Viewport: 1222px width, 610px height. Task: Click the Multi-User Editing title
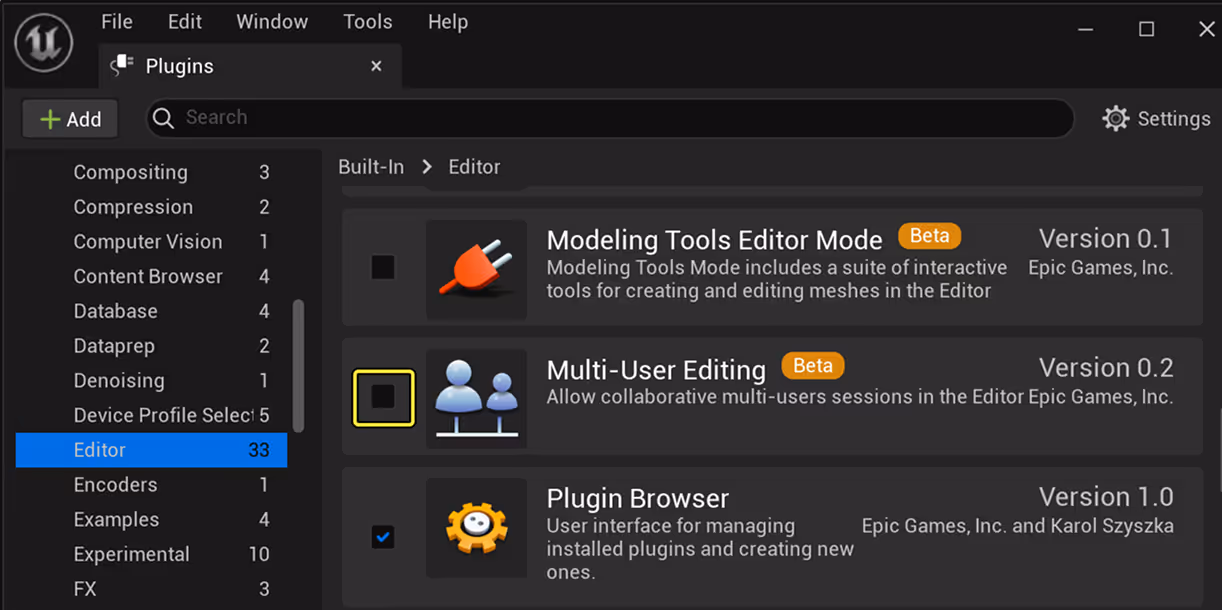(656, 370)
